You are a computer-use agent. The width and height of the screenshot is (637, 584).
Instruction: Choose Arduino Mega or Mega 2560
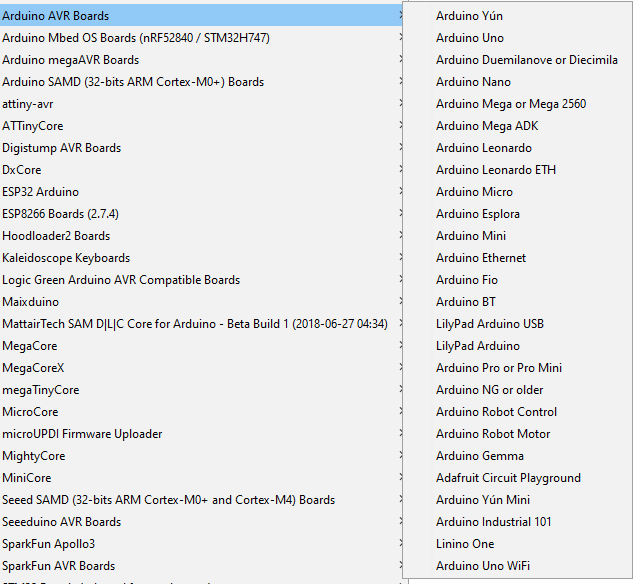[518, 104]
